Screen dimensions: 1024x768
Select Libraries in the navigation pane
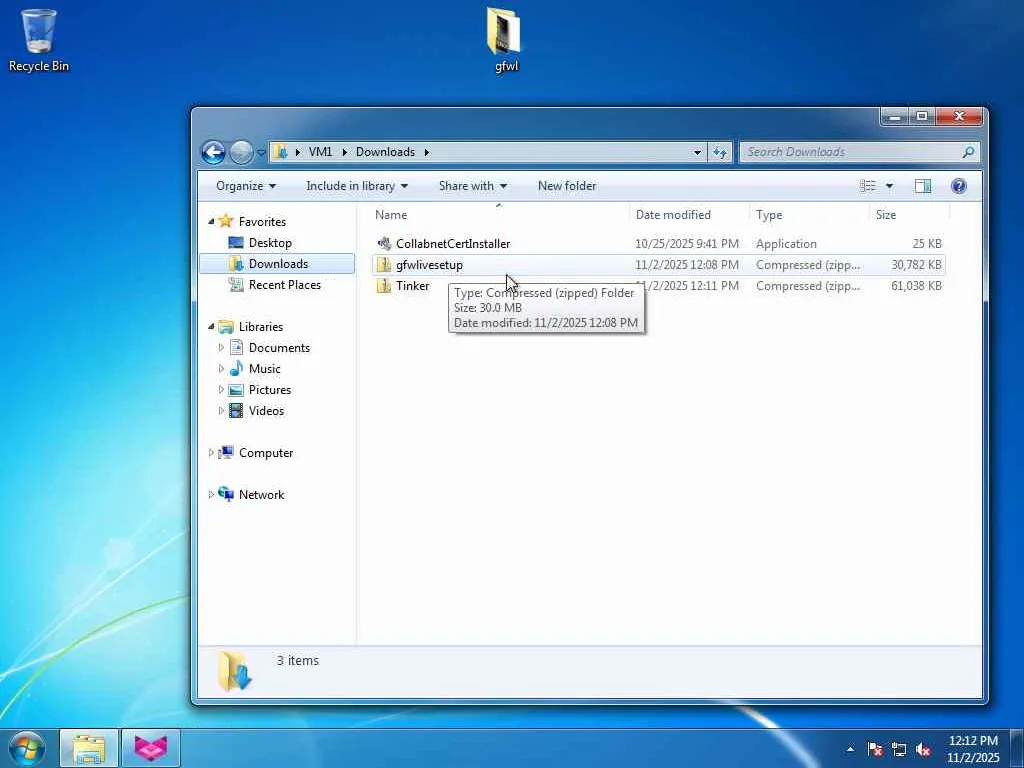261,327
